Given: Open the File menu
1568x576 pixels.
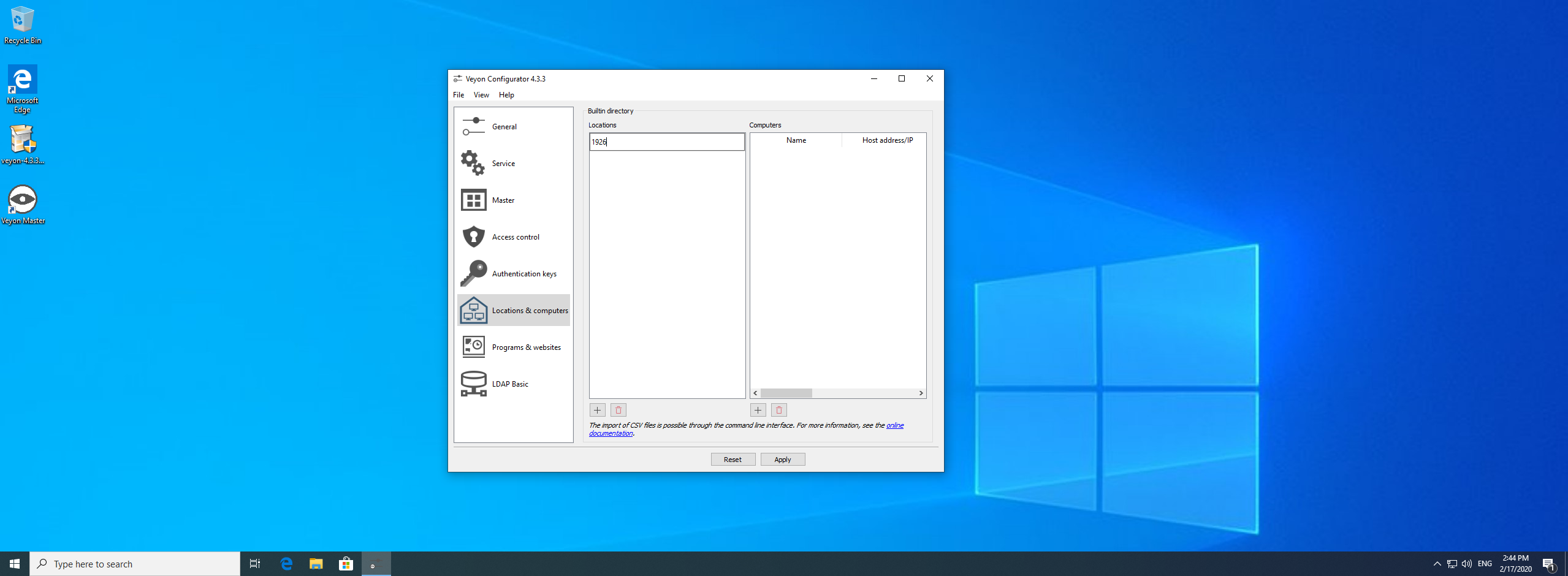Looking at the screenshot, I should 459,95.
